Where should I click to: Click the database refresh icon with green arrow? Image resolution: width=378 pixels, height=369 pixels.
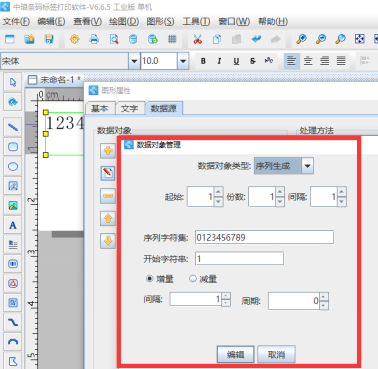153,39
